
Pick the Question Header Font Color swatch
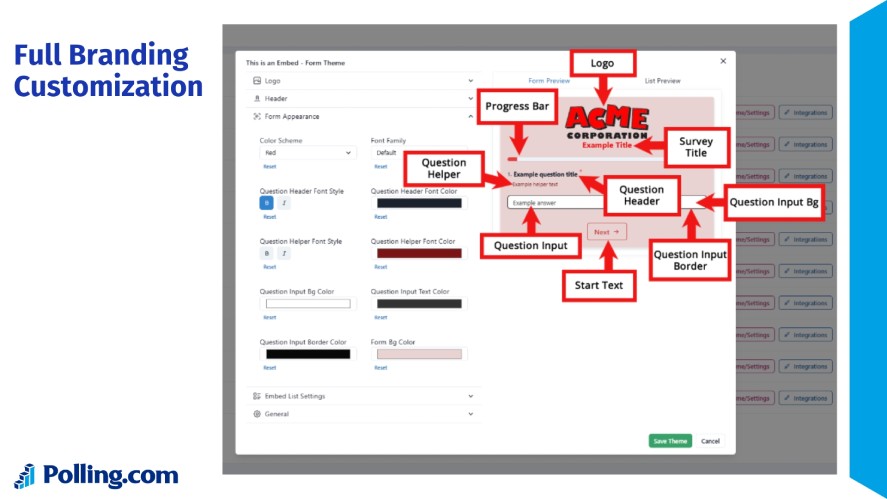coord(419,203)
